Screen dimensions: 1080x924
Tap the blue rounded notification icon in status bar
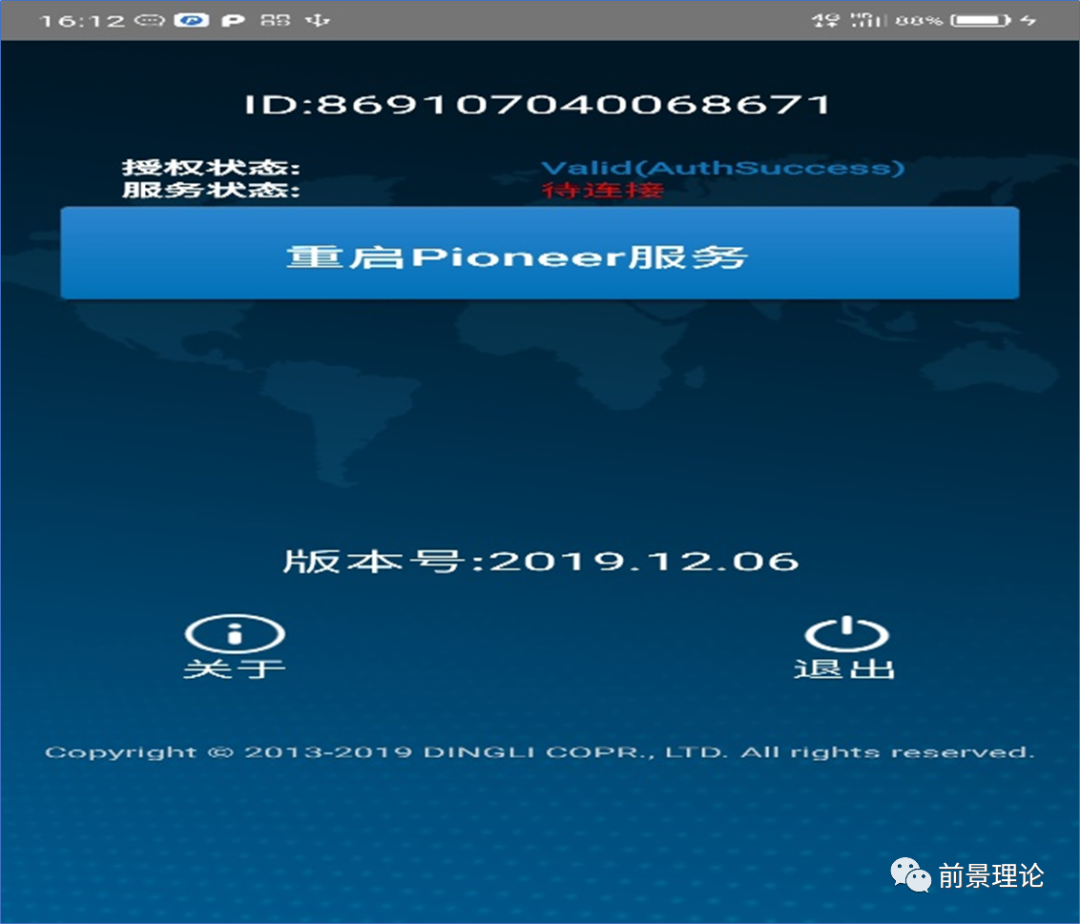191,20
